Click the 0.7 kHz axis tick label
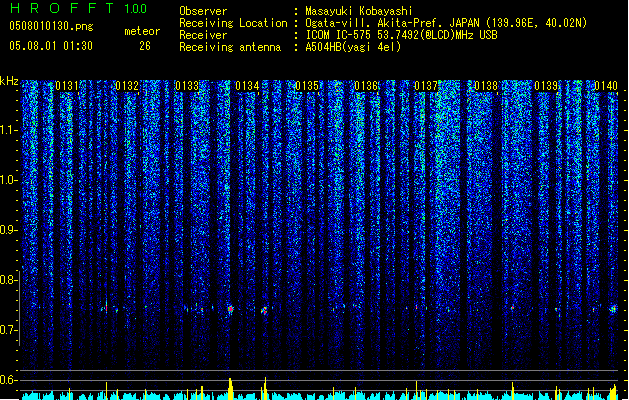The height and width of the screenshot is (400, 629). [x=9, y=330]
